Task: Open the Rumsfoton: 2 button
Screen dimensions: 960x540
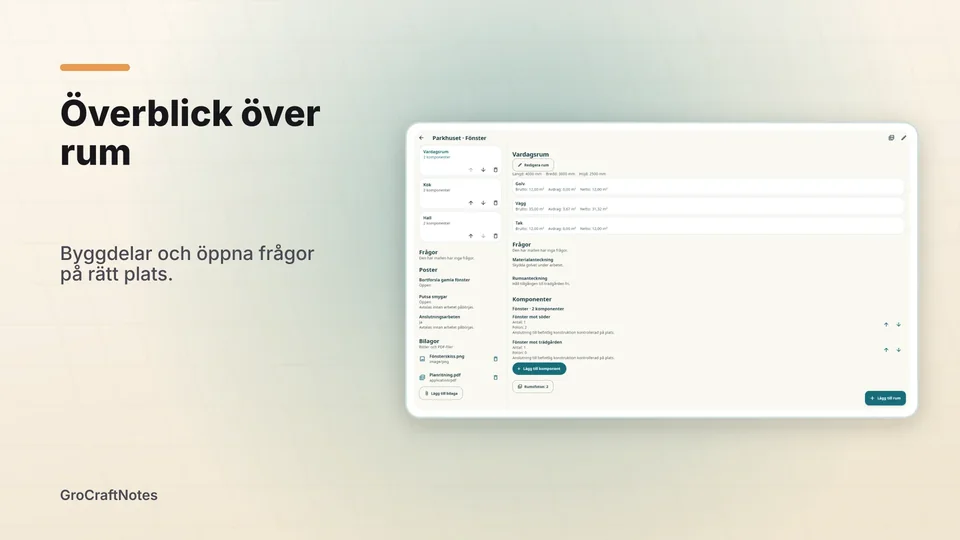Action: [533, 386]
